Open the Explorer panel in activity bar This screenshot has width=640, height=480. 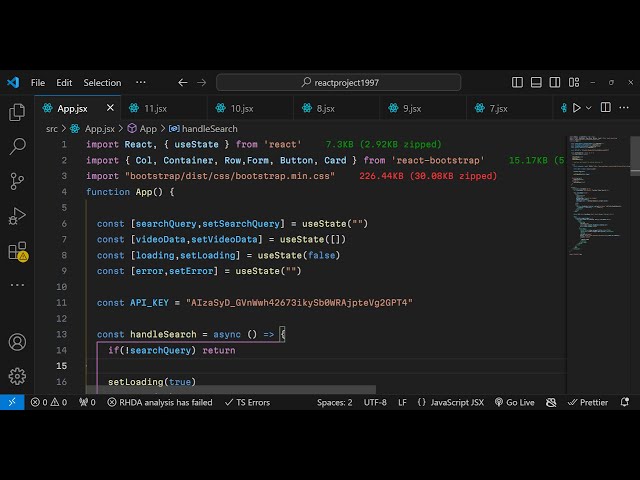(x=17, y=113)
